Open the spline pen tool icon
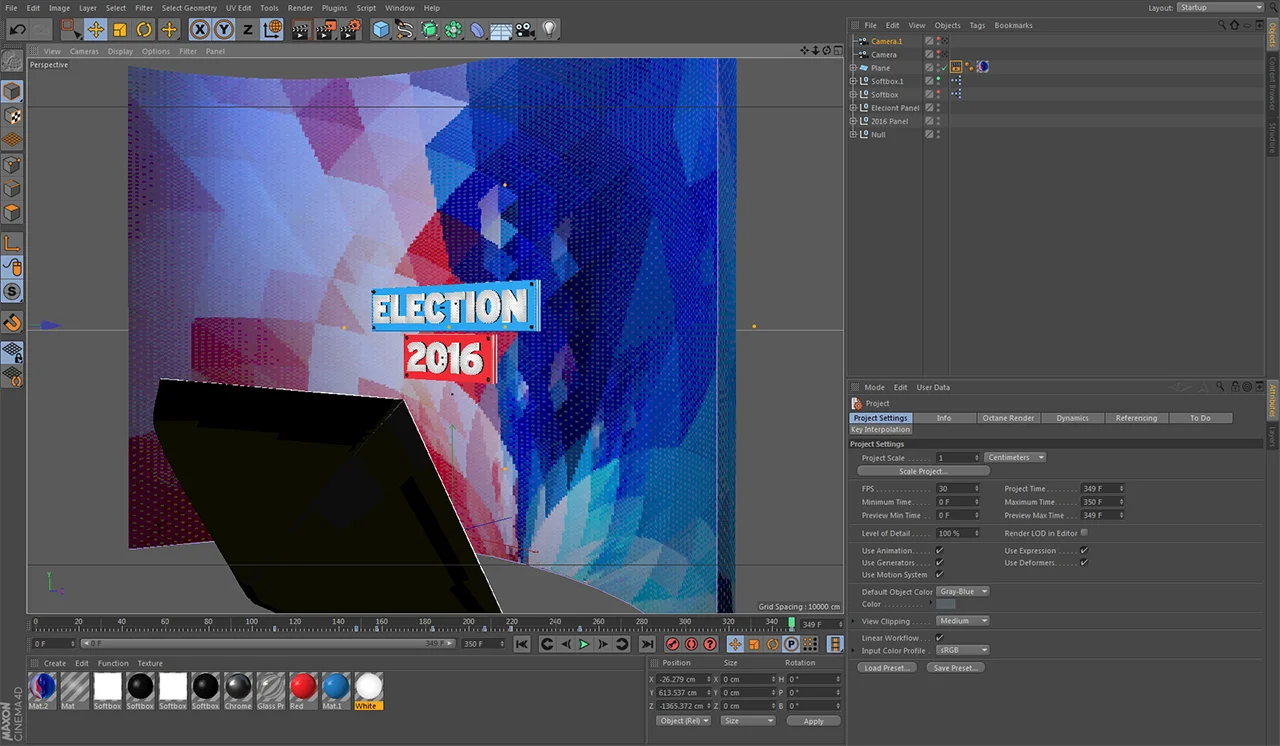The height and width of the screenshot is (746, 1280). pyautogui.click(x=405, y=30)
